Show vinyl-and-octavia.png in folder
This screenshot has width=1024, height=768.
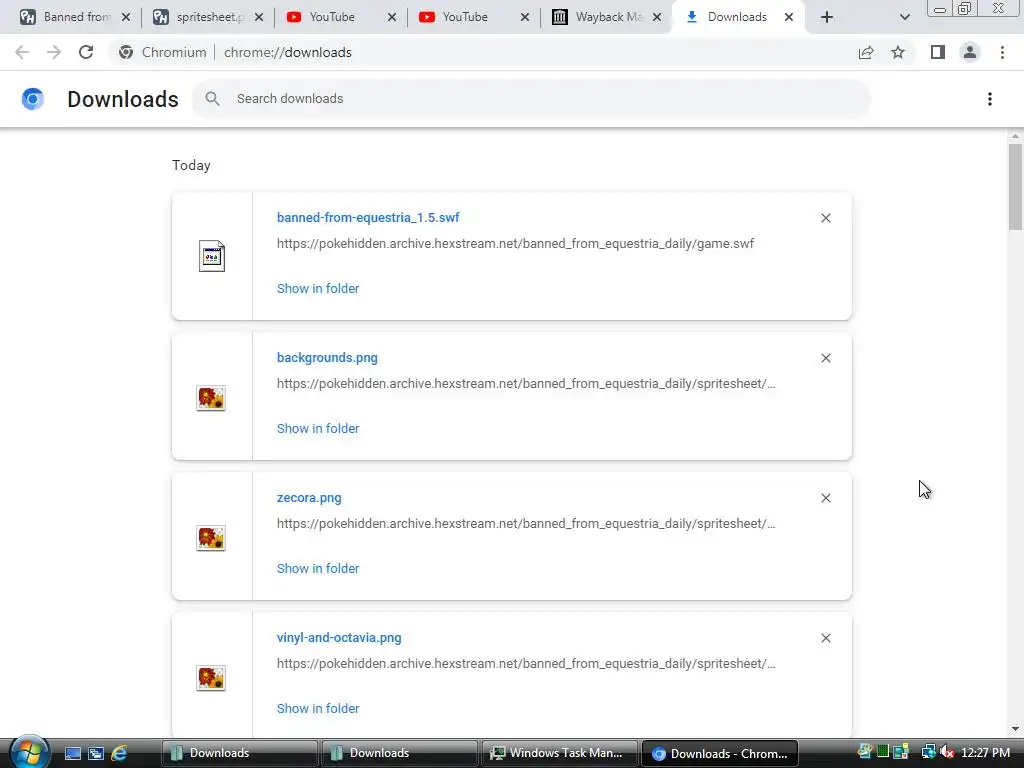pyautogui.click(x=318, y=709)
